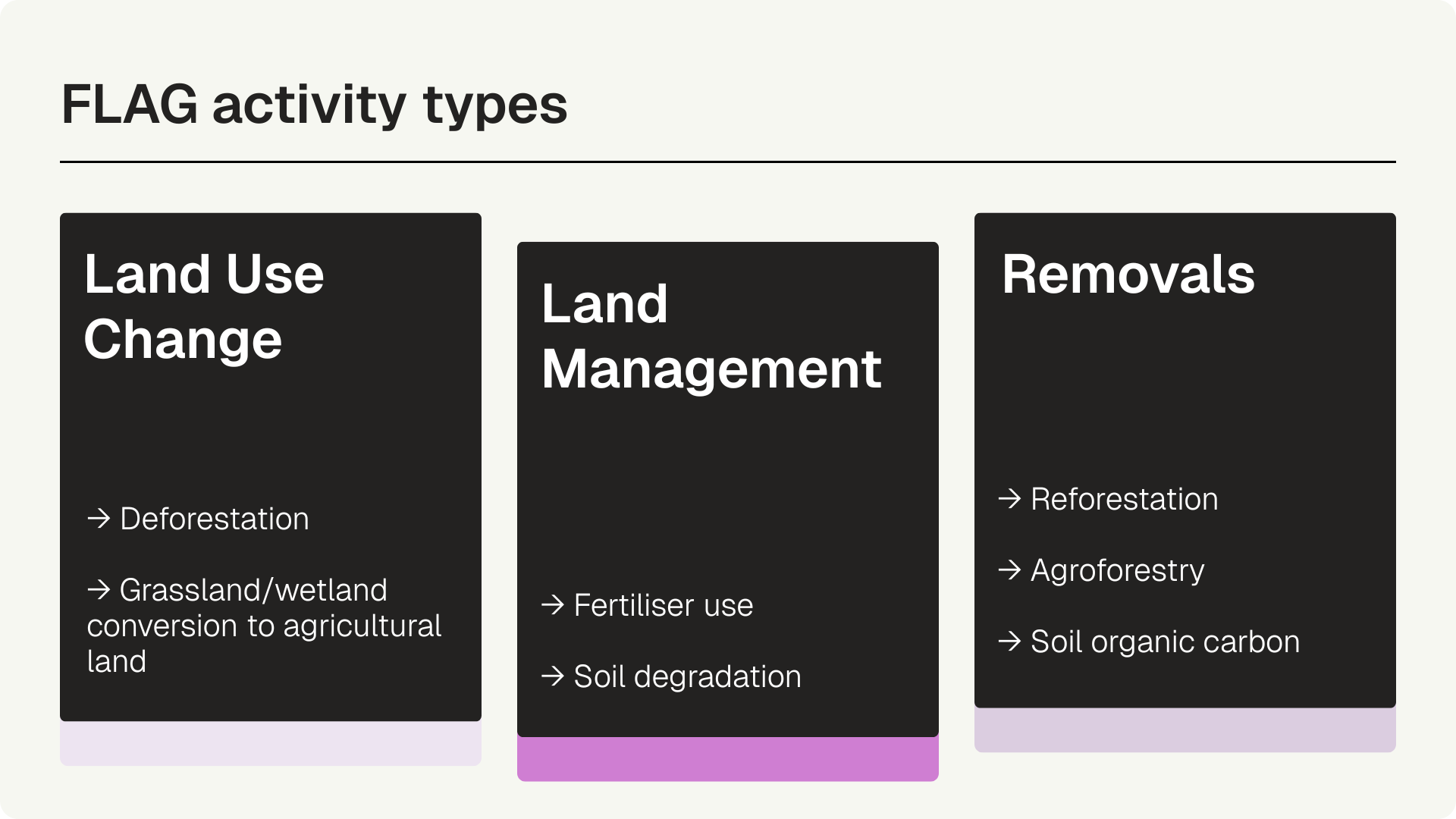
Task: Click the pale lavender strip under Land Use Change
Action: [x=270, y=744]
